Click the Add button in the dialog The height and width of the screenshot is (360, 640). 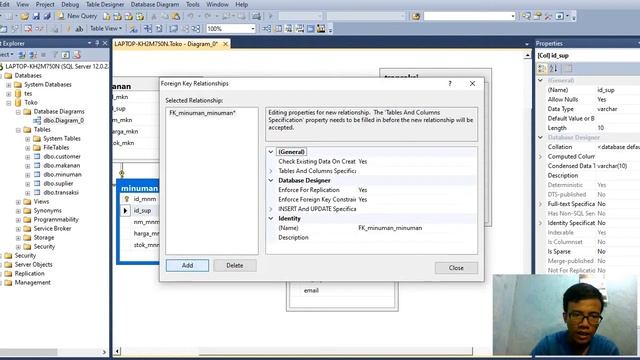(187, 265)
